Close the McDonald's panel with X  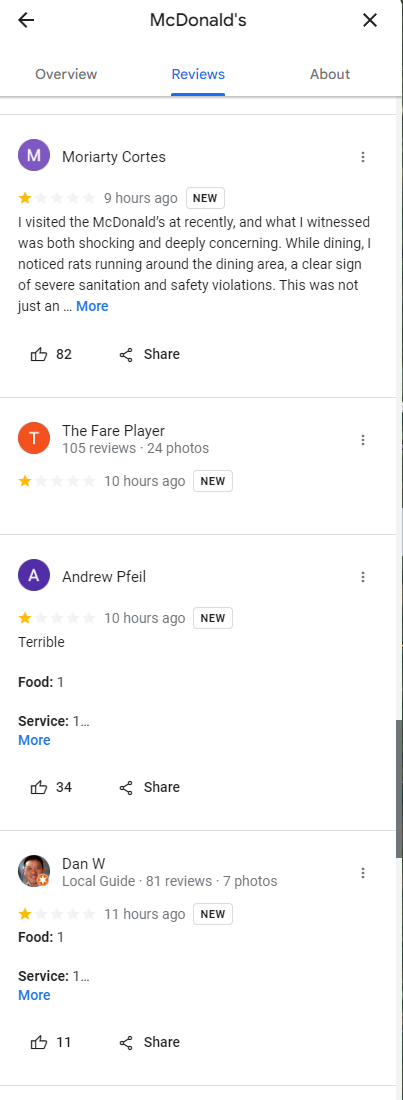pos(370,20)
